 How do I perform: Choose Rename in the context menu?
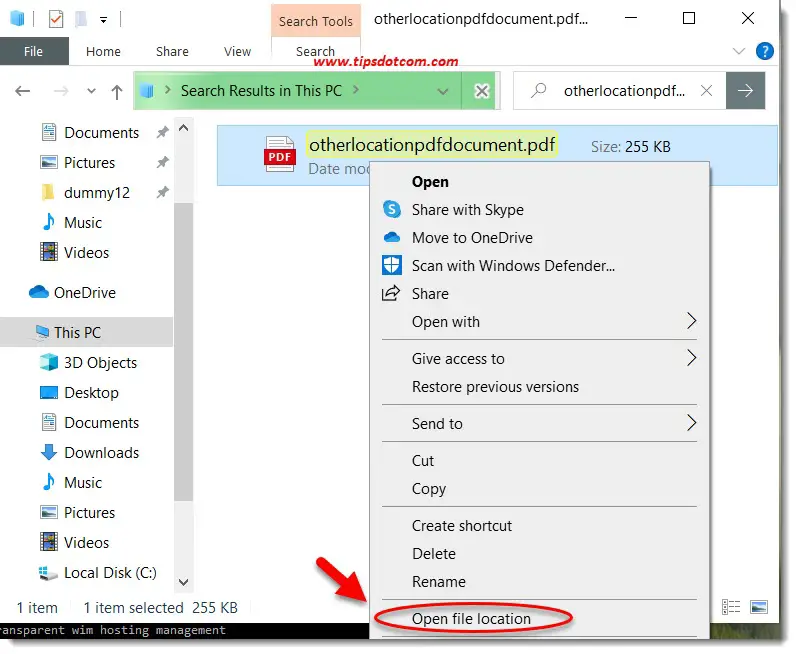[439, 582]
